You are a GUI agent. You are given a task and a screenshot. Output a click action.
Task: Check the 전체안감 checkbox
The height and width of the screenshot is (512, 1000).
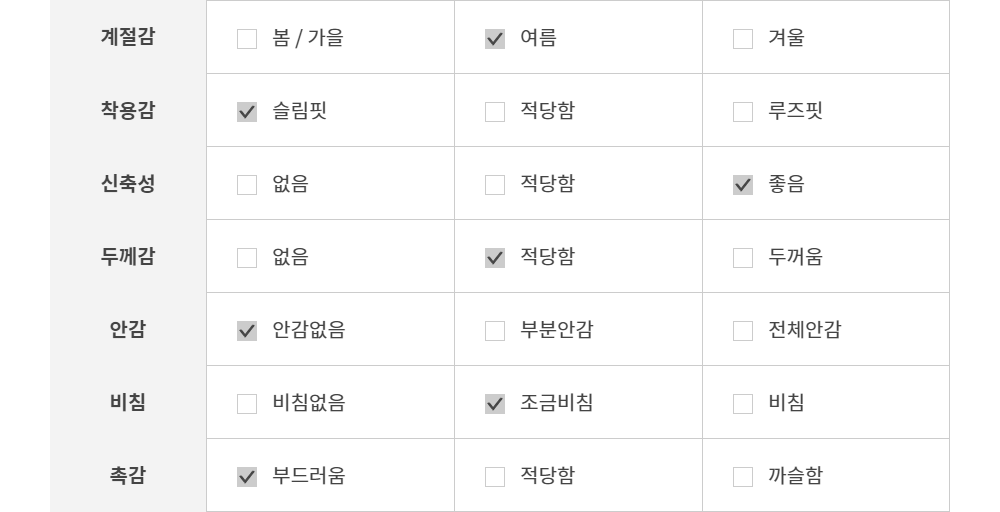point(743,332)
